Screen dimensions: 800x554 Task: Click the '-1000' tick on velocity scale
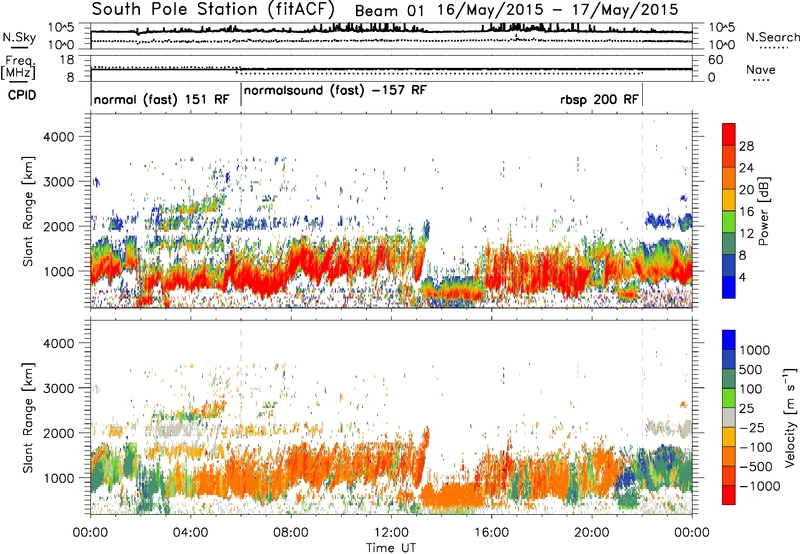pos(759,486)
